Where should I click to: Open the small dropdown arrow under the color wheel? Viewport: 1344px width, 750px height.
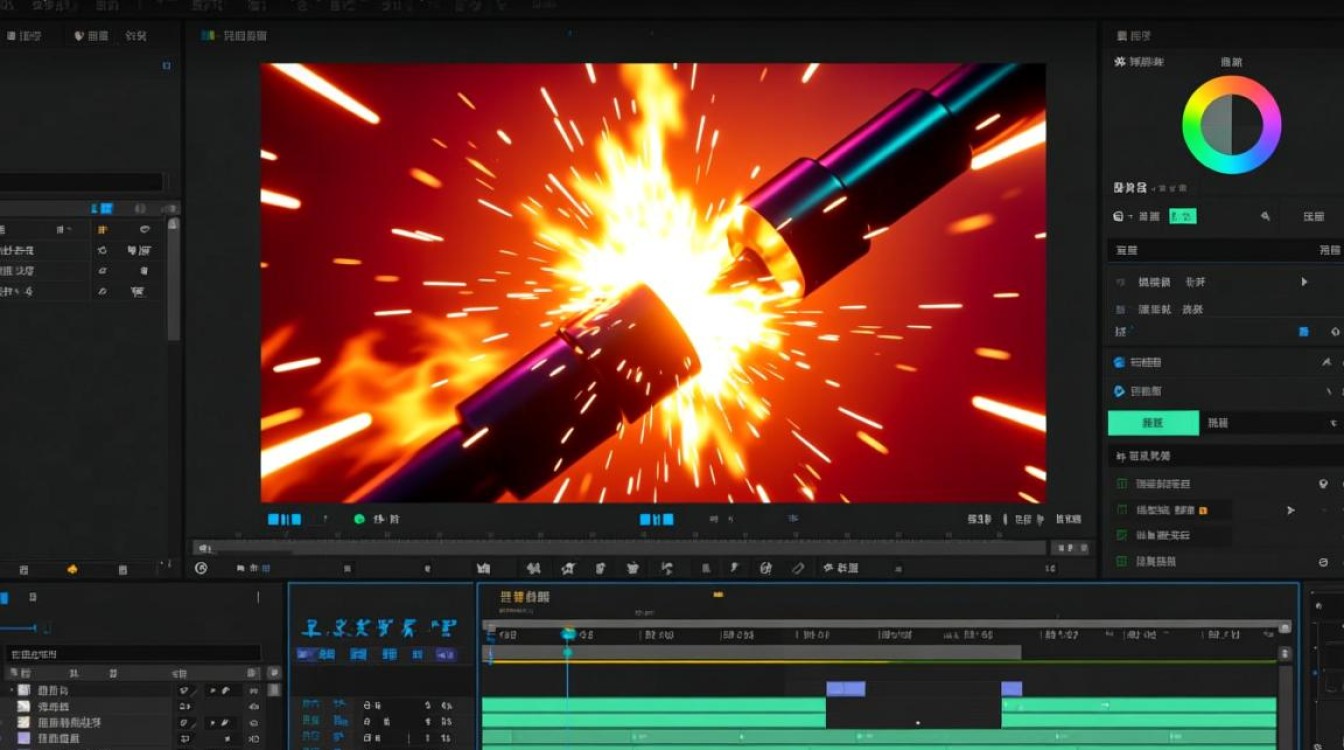point(1131,217)
